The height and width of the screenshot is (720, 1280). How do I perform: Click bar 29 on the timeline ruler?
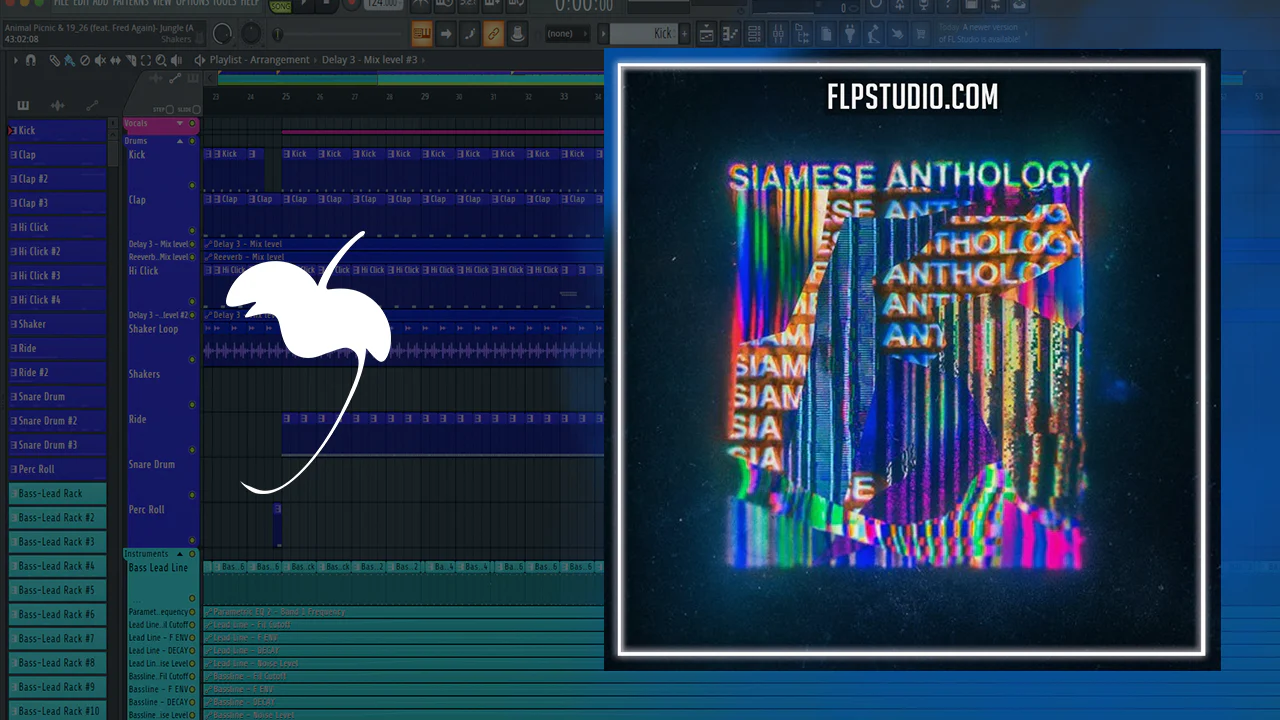pyautogui.click(x=425, y=97)
